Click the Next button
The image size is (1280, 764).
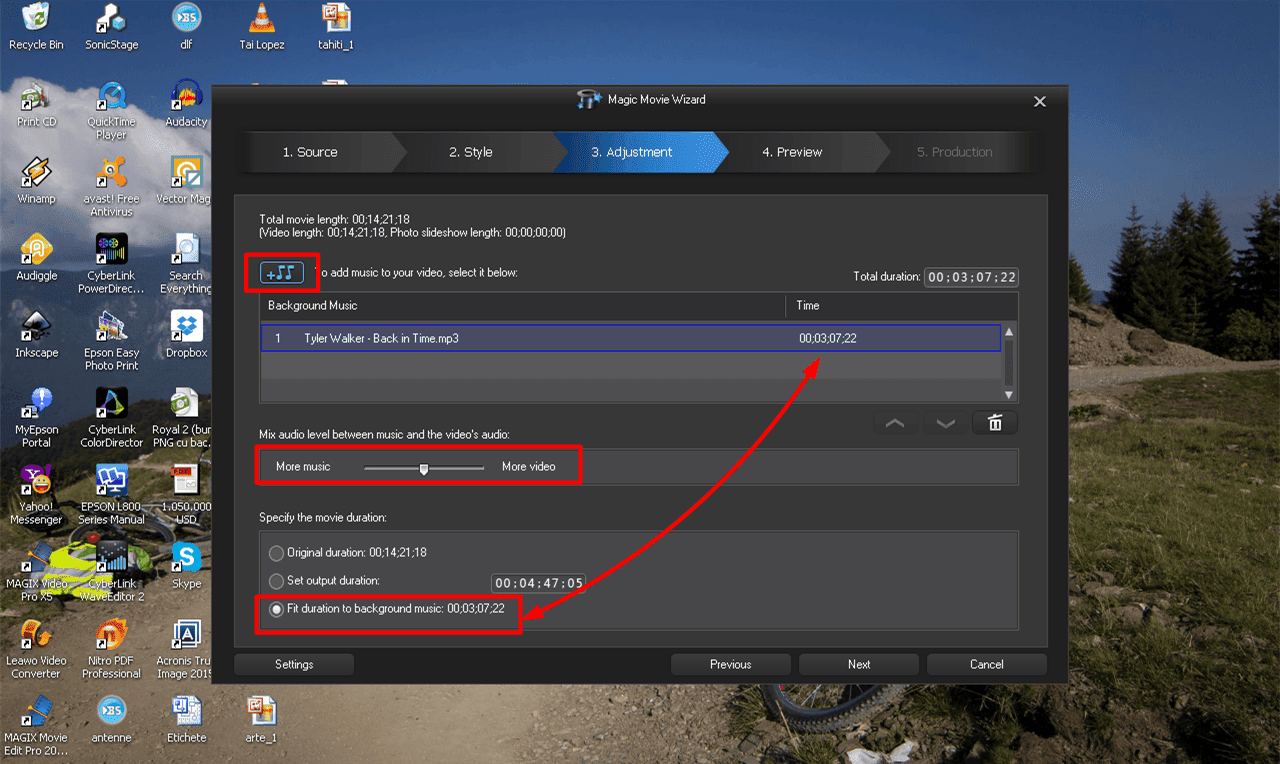tap(859, 664)
